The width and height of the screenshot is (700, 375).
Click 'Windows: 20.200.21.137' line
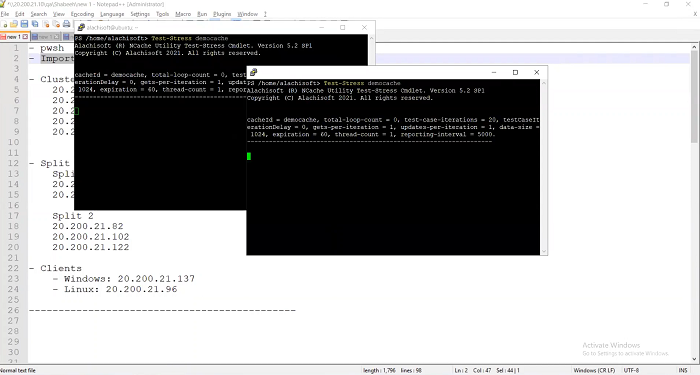tap(129, 279)
